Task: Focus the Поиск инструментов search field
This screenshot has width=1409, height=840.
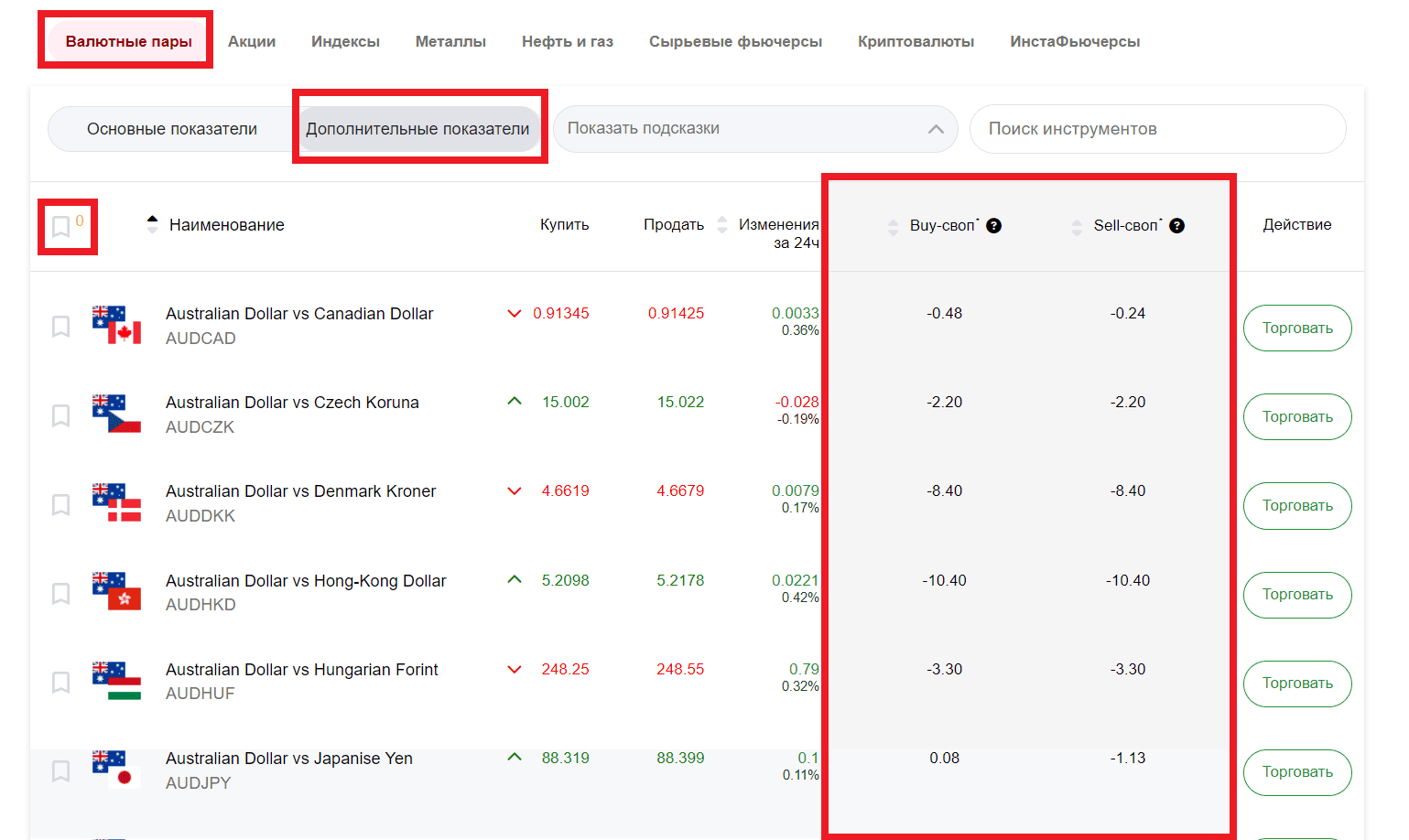Action: pyautogui.click(x=1158, y=129)
